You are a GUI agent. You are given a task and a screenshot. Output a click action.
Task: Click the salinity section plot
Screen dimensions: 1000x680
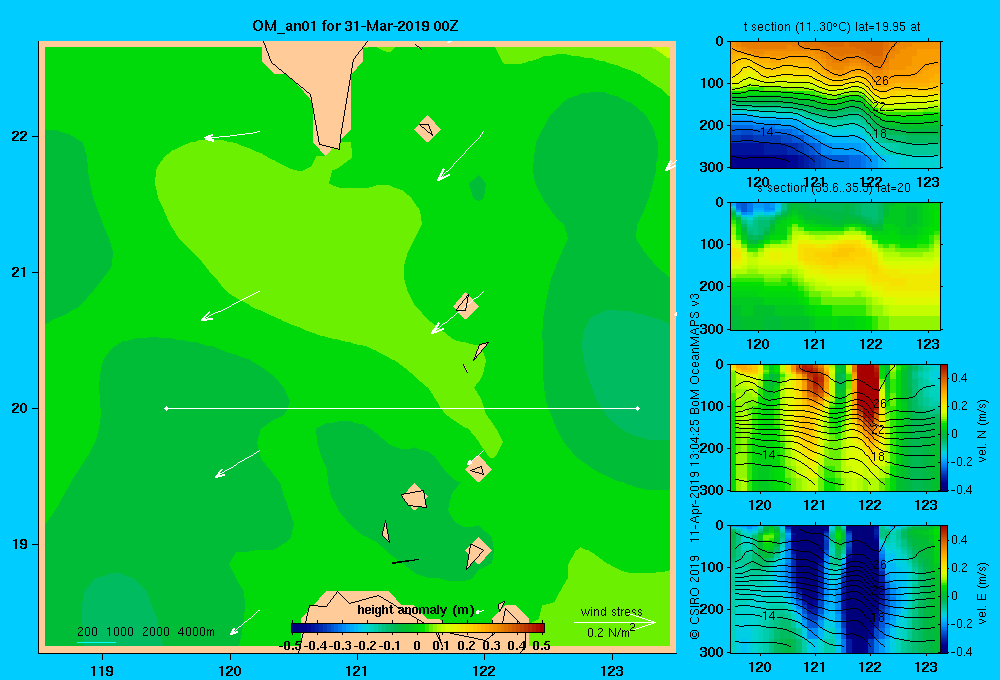coord(835,266)
